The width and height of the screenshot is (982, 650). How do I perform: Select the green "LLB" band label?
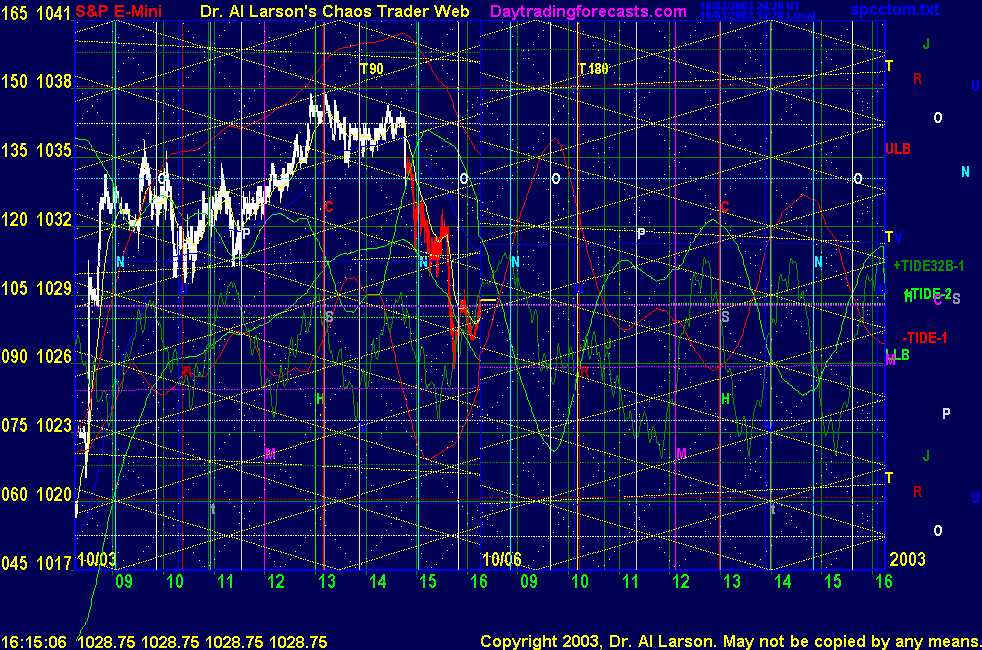pyautogui.click(x=897, y=355)
